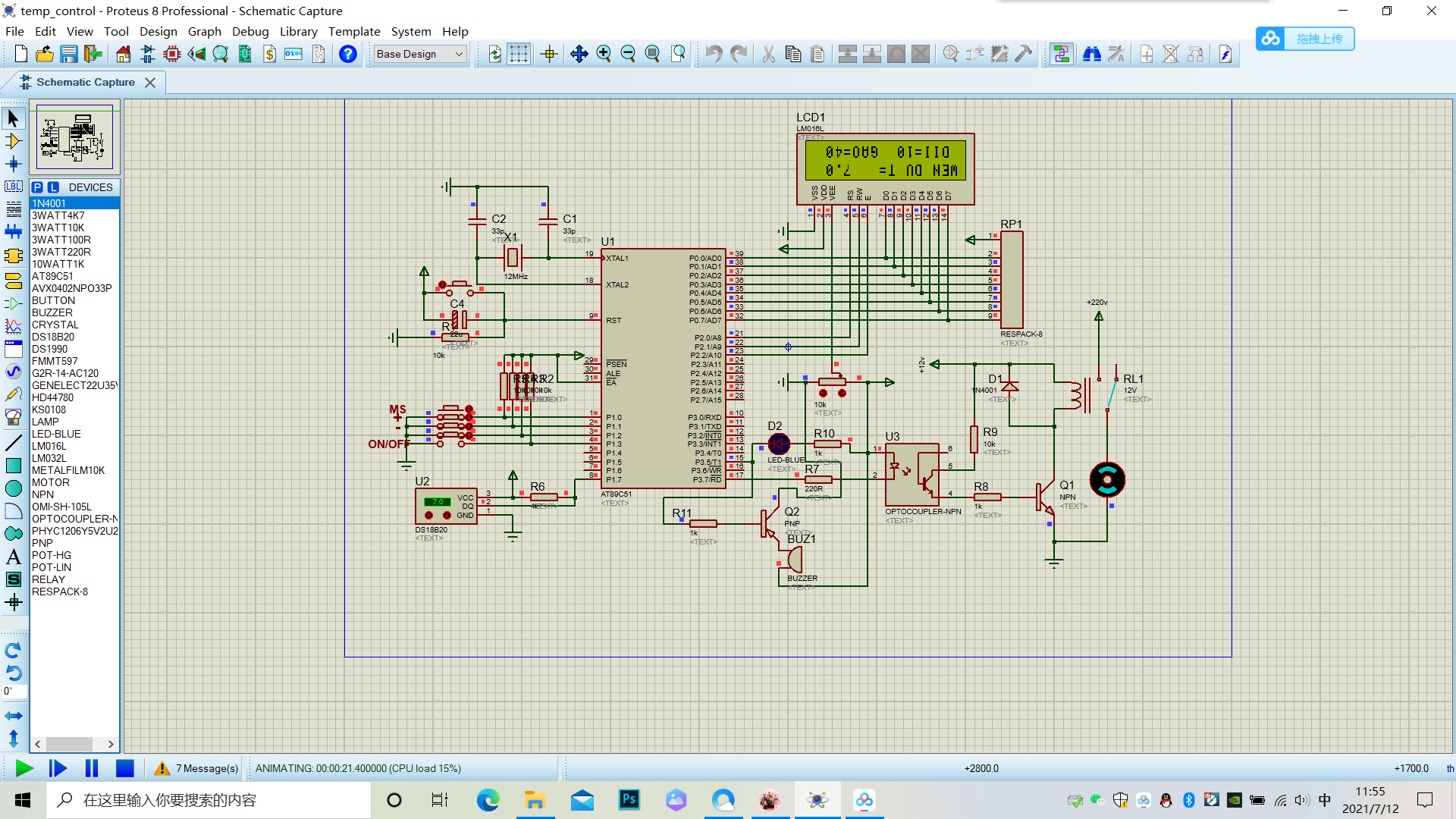
Task: Toggle the grid display button
Action: 519,54
